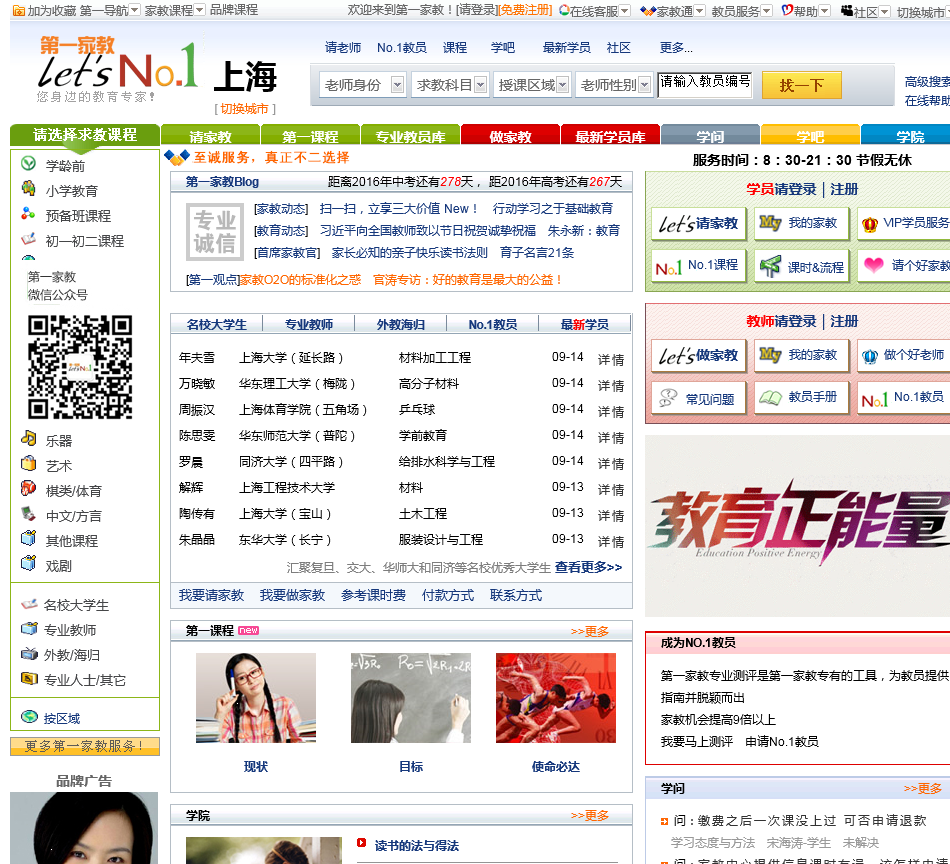The image size is (950, 864).
Task: Expand the 家教通 dropdown arrow
Action: [700, 11]
